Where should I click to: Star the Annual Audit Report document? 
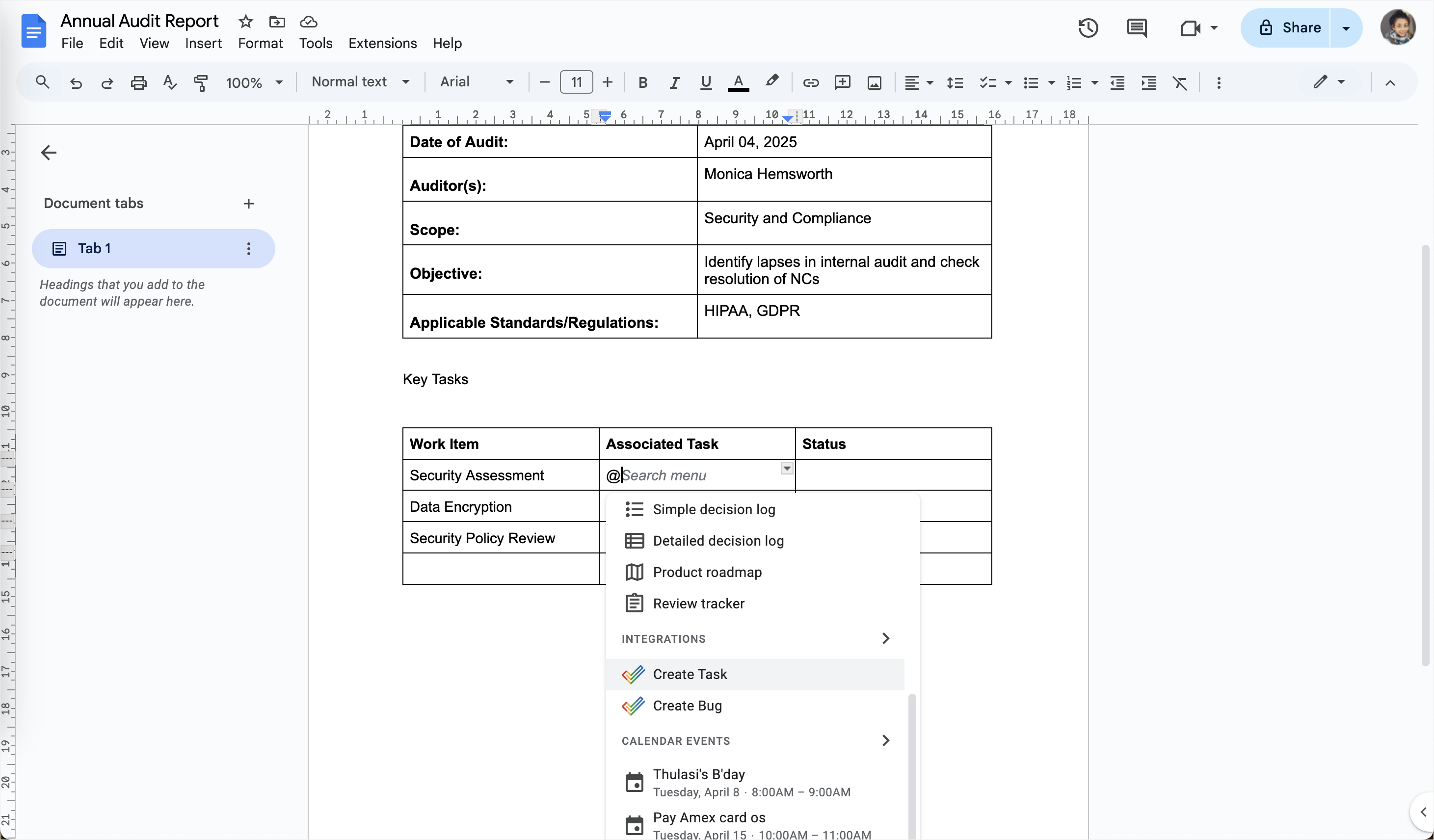pos(245,22)
